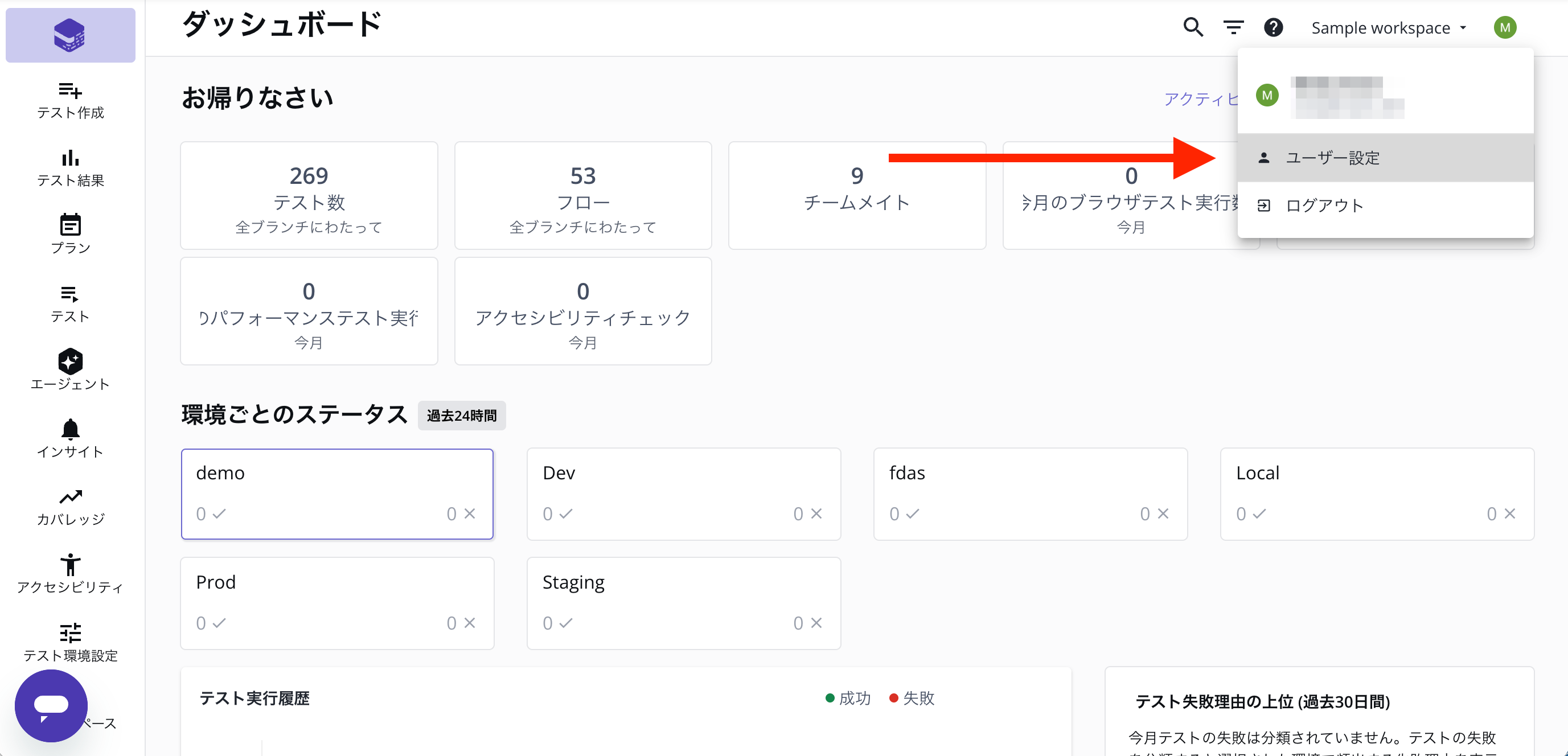Go to プラン in the sidebar
The height and width of the screenshot is (756, 1568).
tap(70, 235)
